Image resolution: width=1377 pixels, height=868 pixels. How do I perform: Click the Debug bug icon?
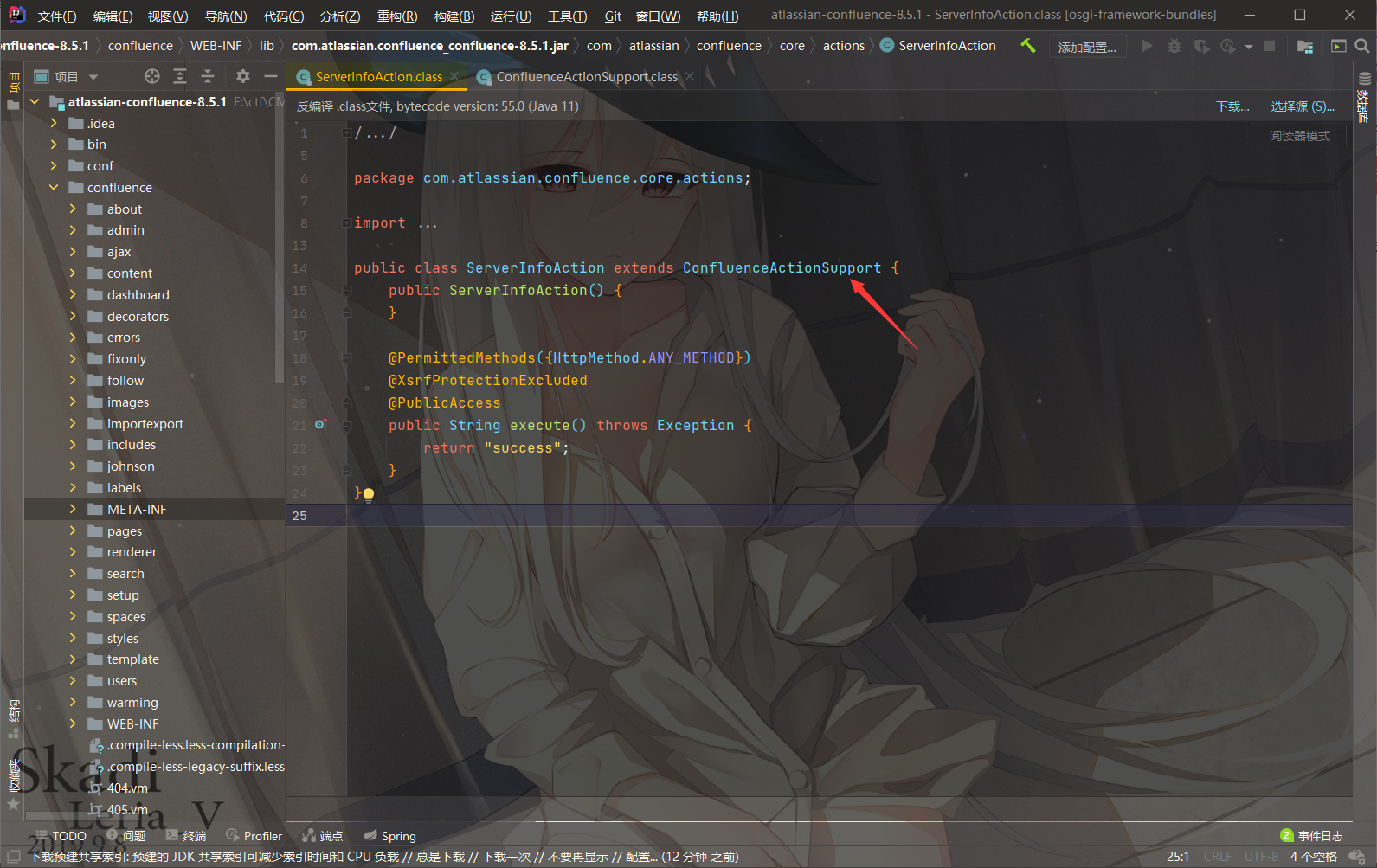click(x=1174, y=46)
